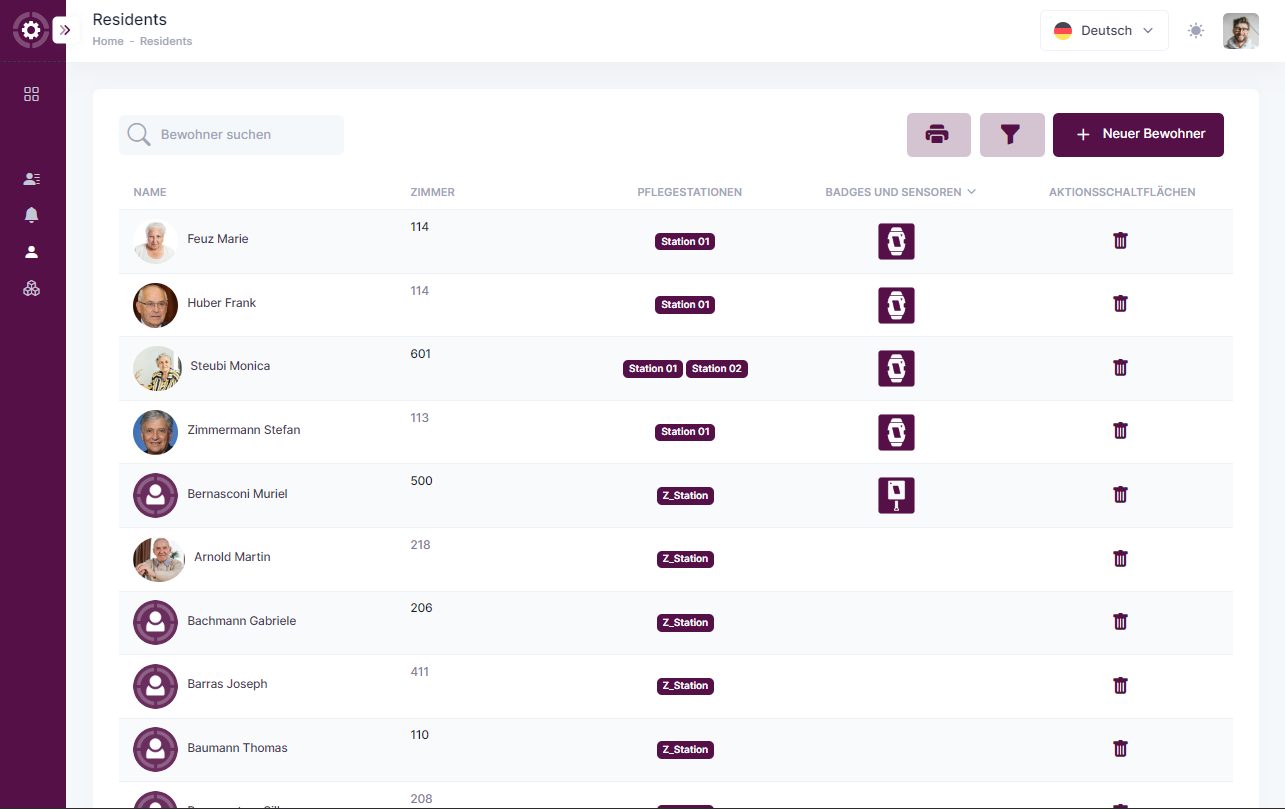The height and width of the screenshot is (809, 1285).
Task: Sort by Badges und Sensoren column
Action: [899, 192]
